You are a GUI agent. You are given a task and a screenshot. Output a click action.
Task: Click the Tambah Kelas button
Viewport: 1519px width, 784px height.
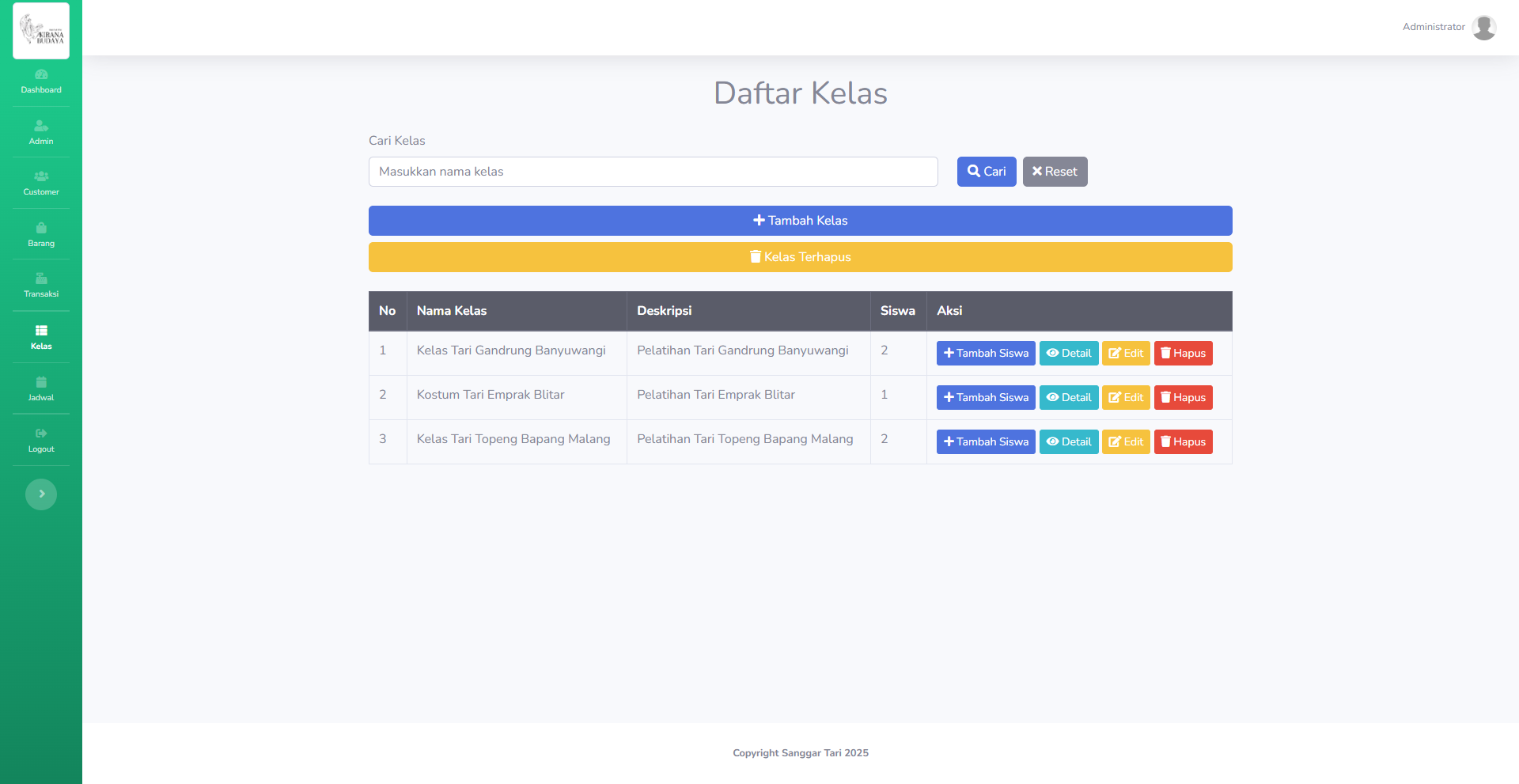(800, 221)
